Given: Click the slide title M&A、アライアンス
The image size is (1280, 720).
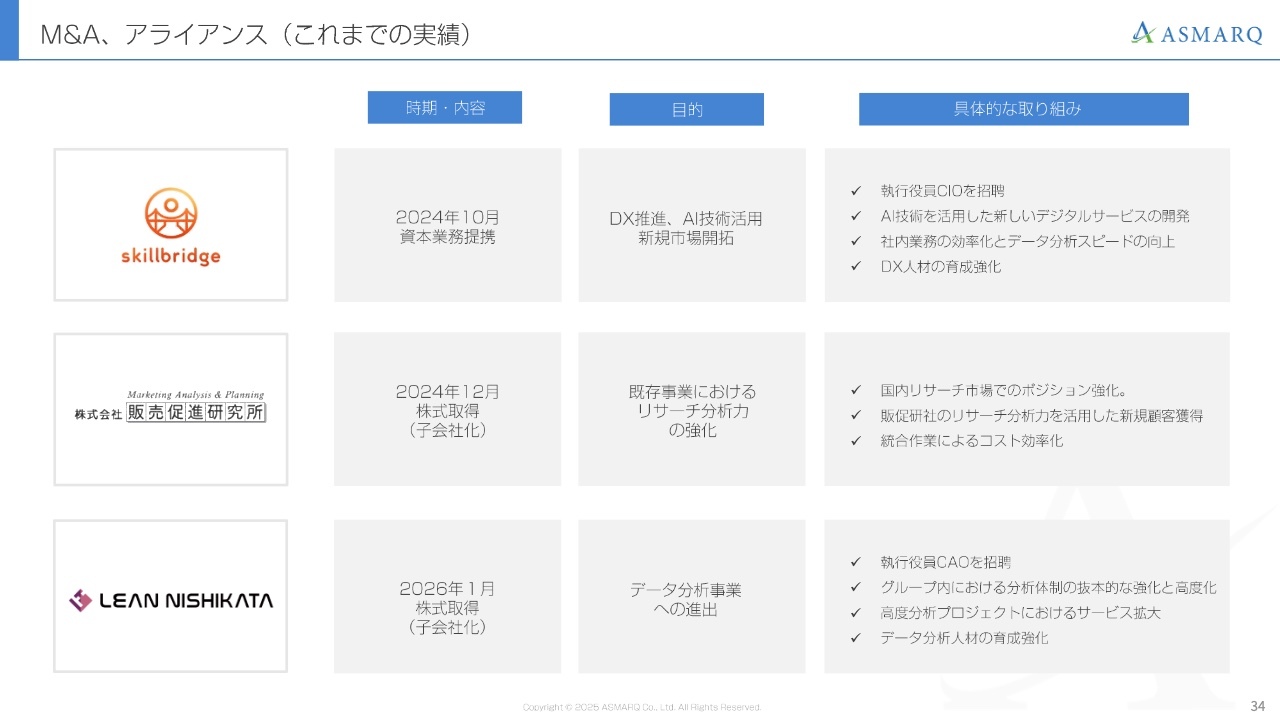Looking at the screenshot, I should point(255,35).
